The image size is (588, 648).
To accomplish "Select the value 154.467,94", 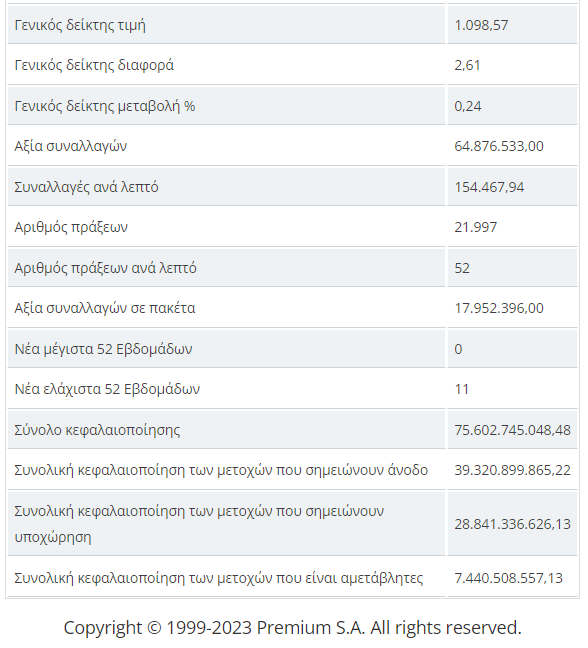I will click(x=489, y=187).
